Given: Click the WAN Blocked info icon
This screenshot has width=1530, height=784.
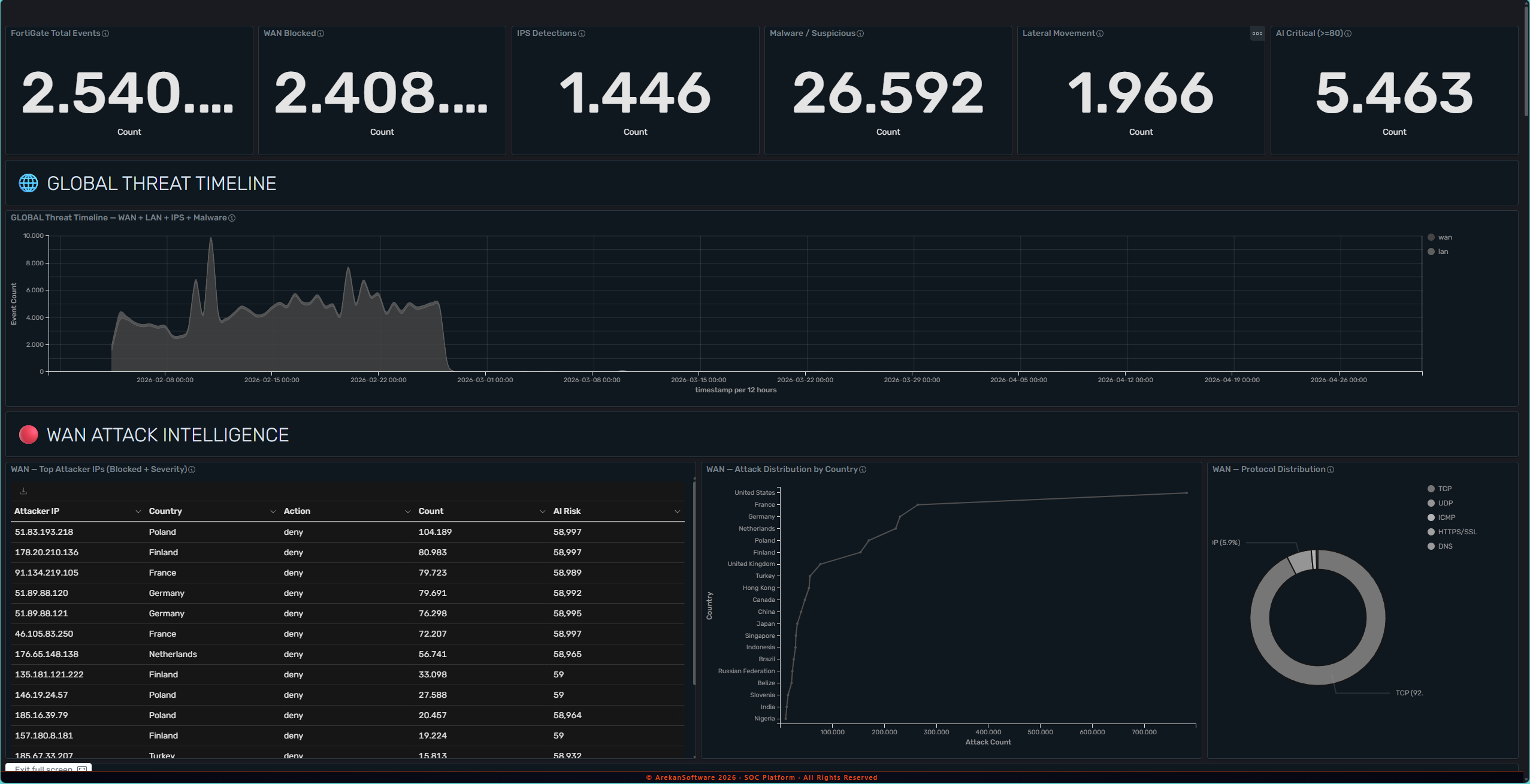Looking at the screenshot, I should coord(320,34).
